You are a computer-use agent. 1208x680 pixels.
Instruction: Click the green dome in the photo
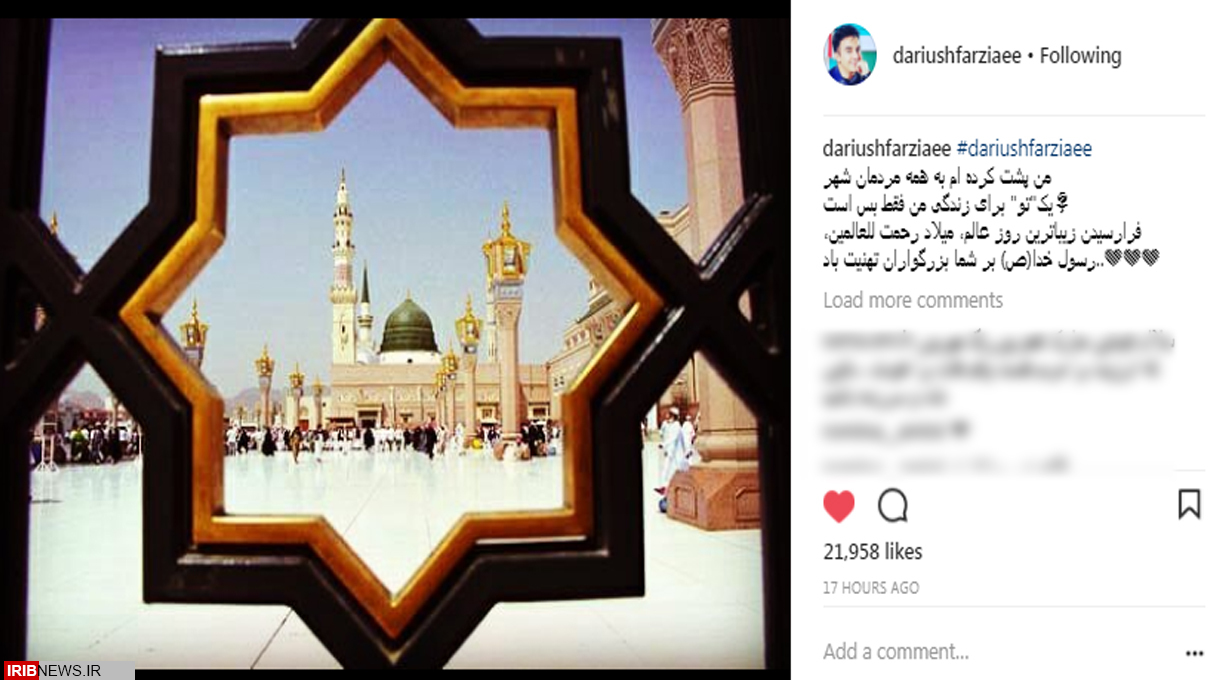[x=408, y=326]
